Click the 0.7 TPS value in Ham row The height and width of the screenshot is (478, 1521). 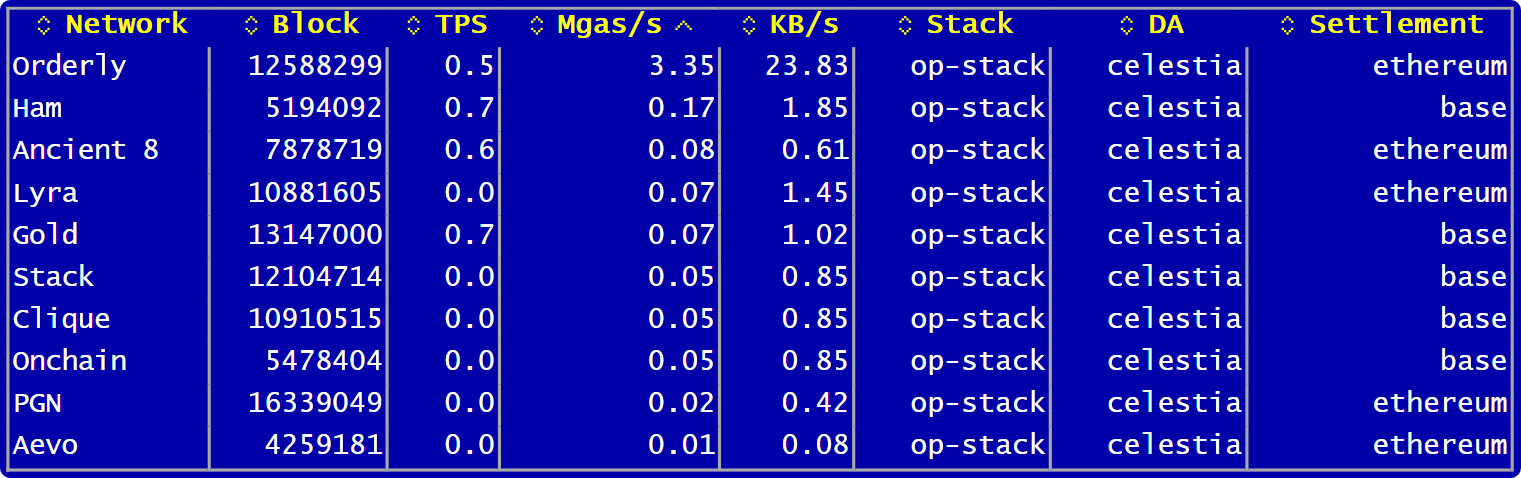[x=470, y=108]
